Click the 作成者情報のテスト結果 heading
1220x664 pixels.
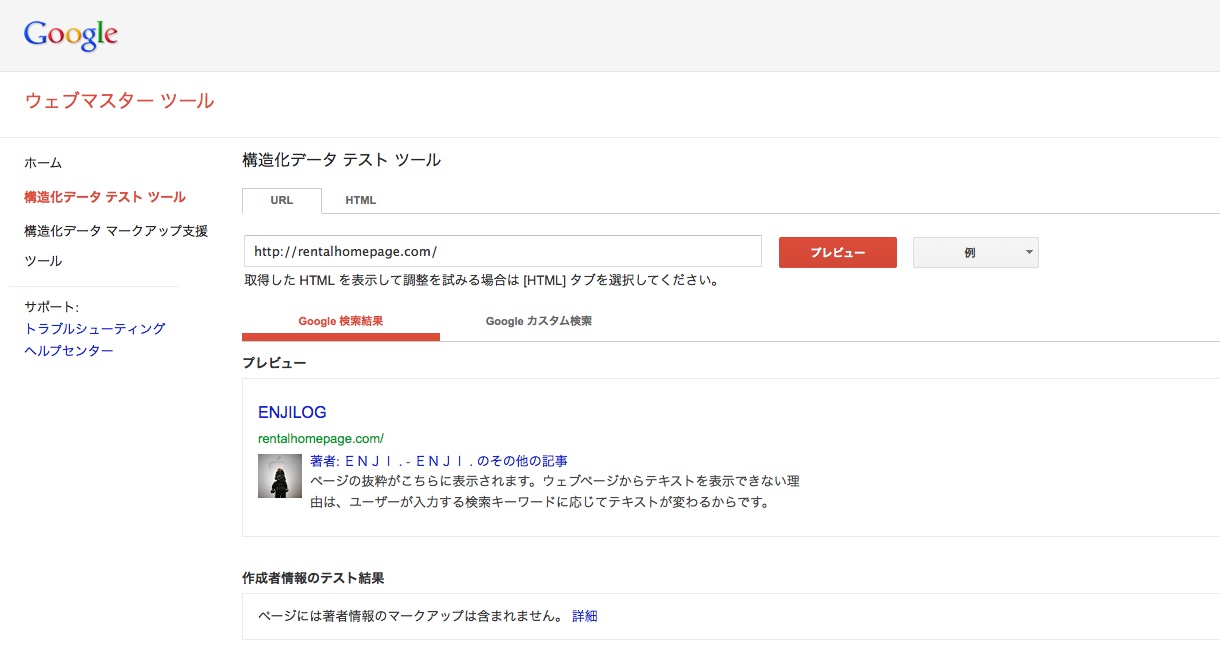coord(314,578)
